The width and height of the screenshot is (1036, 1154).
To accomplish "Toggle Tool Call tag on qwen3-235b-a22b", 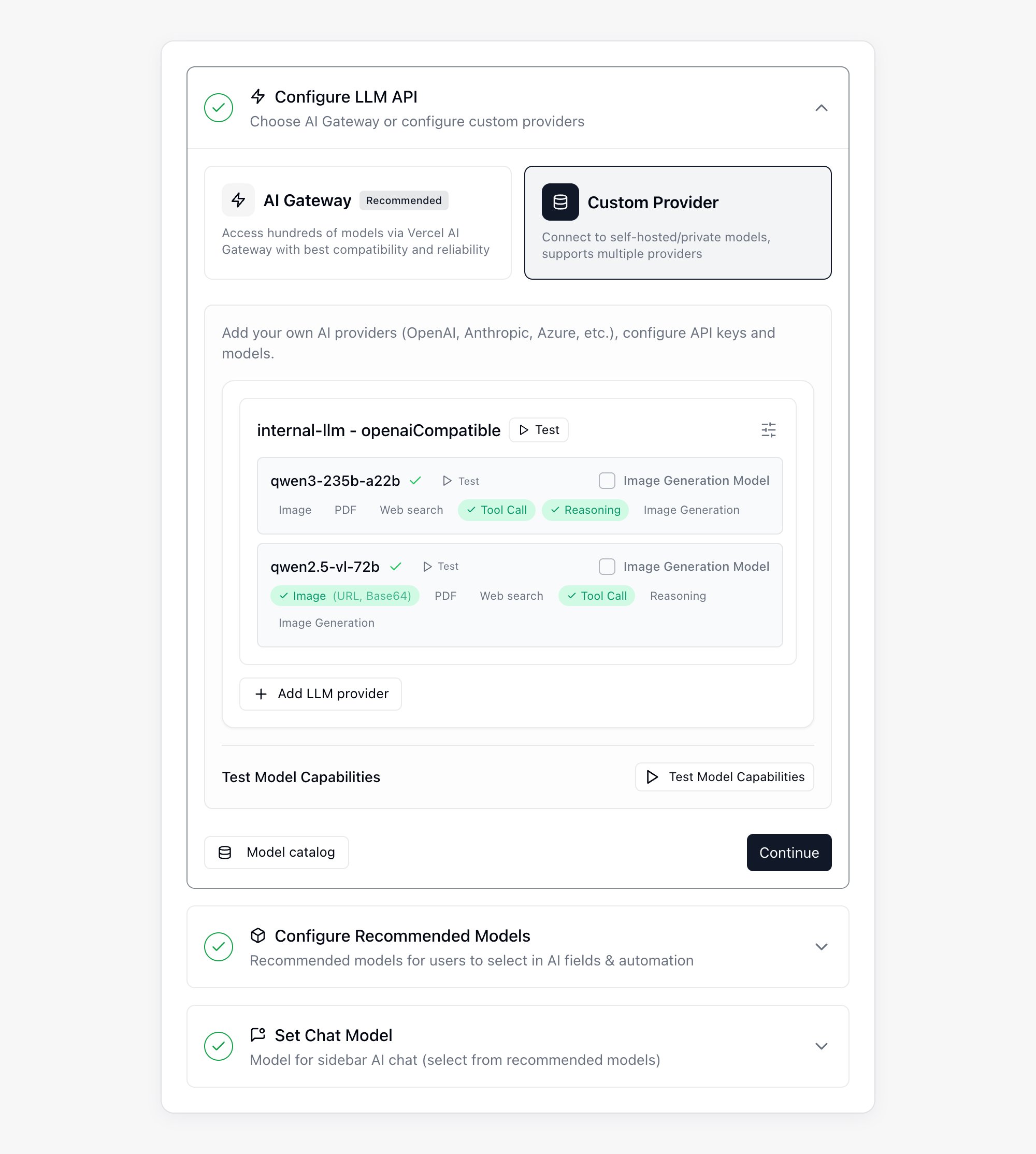I will tap(496, 510).
